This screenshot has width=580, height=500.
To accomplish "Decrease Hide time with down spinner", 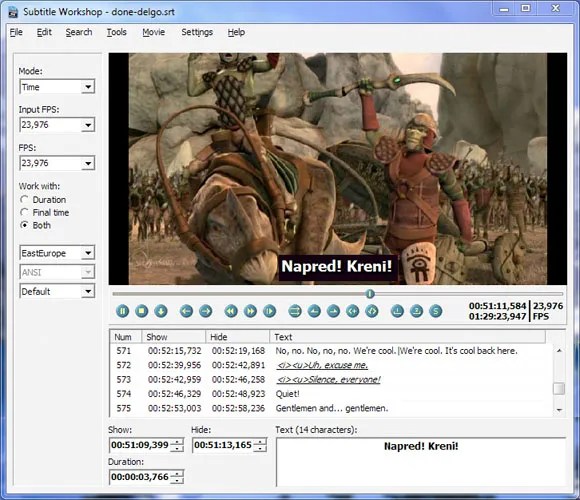I will click(x=260, y=448).
